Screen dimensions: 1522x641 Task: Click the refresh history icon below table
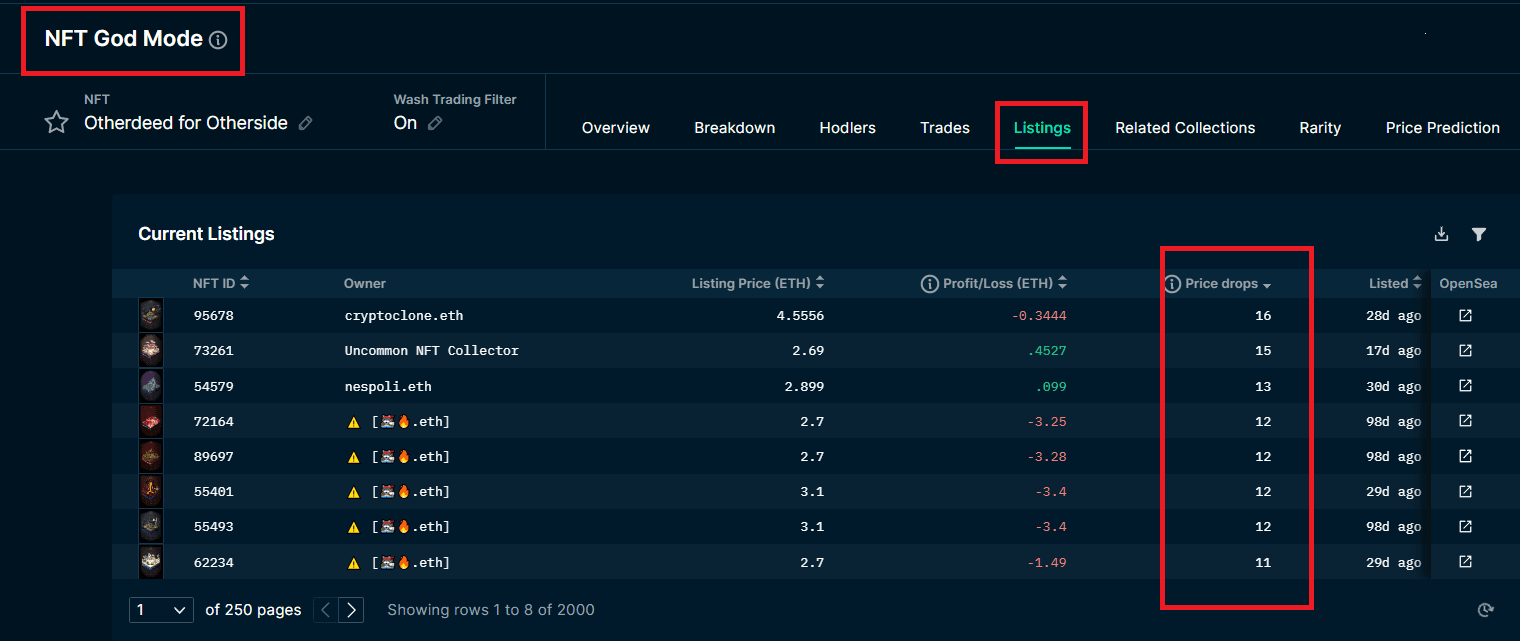(1486, 610)
